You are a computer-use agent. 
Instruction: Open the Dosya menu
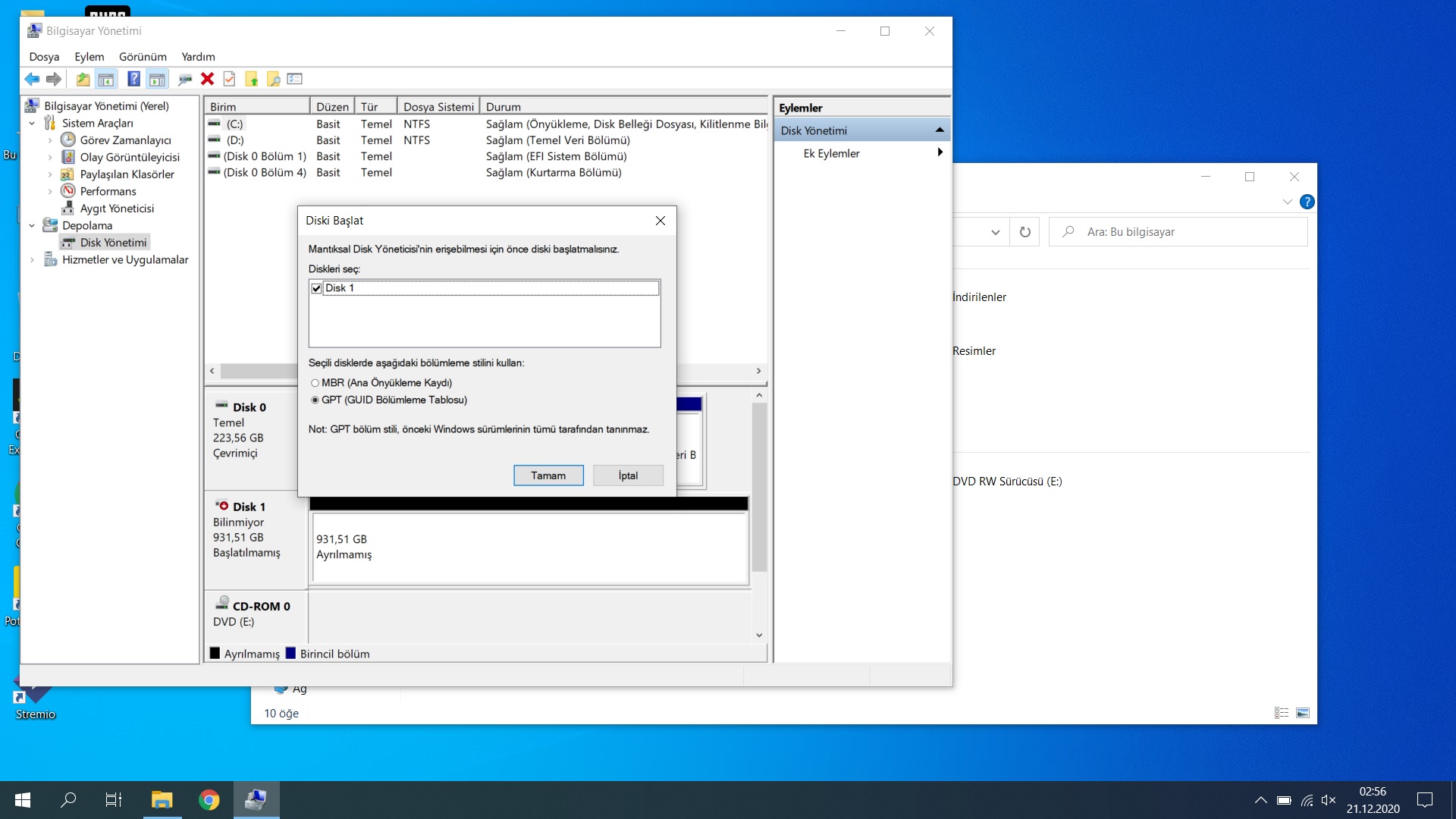pyautogui.click(x=44, y=57)
